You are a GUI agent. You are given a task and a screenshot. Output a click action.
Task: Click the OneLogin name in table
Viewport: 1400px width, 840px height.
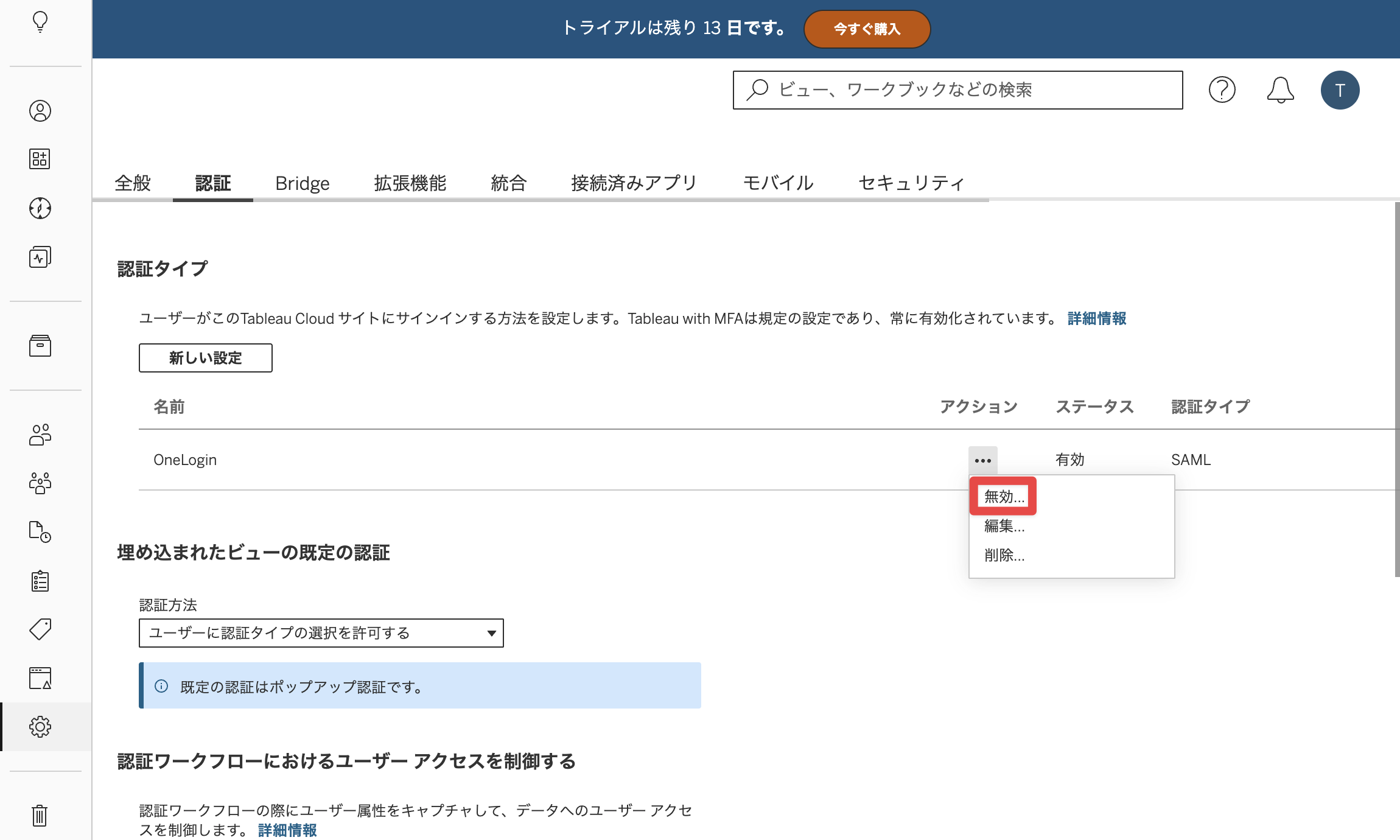coord(185,460)
